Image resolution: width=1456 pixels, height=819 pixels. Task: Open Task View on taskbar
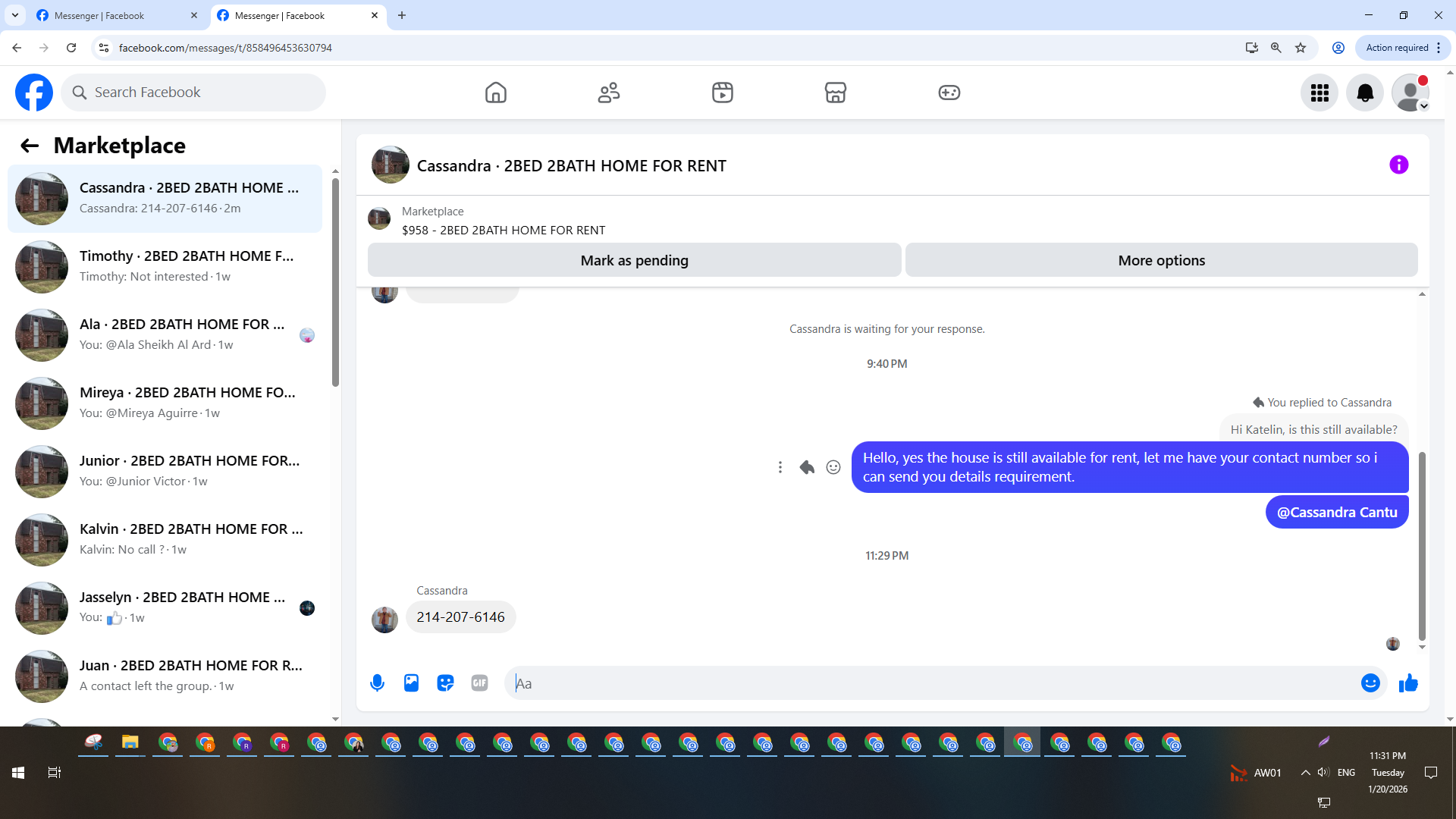tap(55, 773)
